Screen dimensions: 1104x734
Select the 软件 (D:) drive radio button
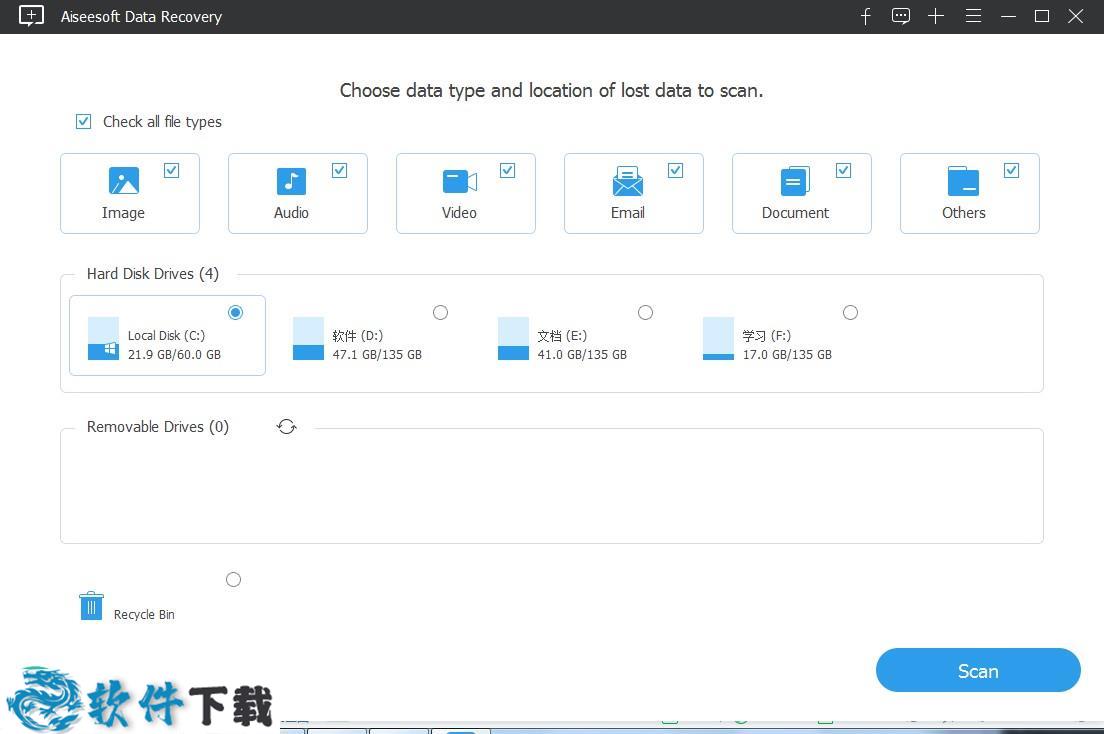coord(441,312)
